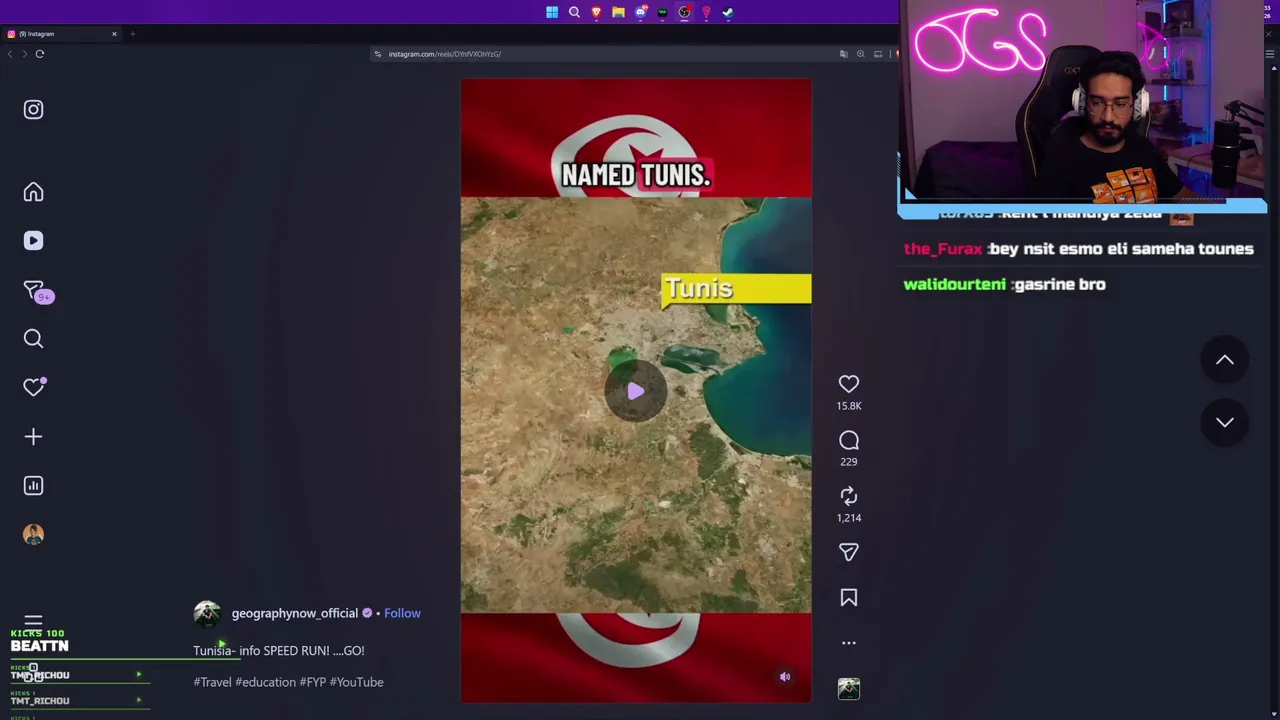
Task: Open the reel's audio thumbnail
Action: point(849,688)
